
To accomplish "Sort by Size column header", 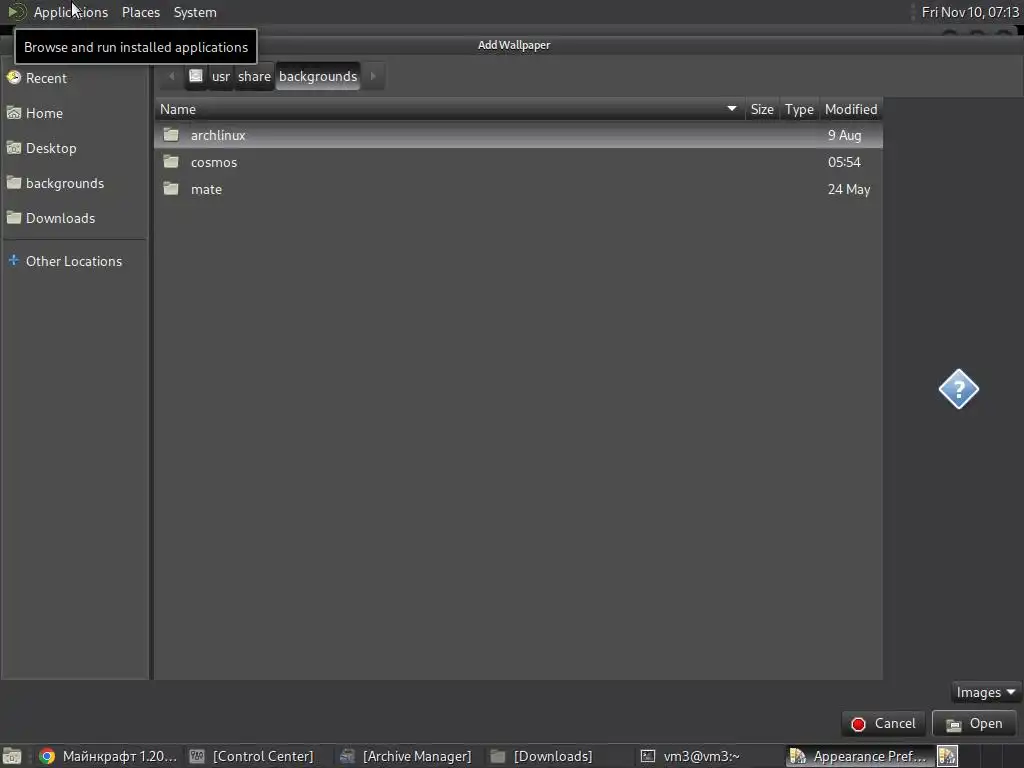I will (x=762, y=110).
